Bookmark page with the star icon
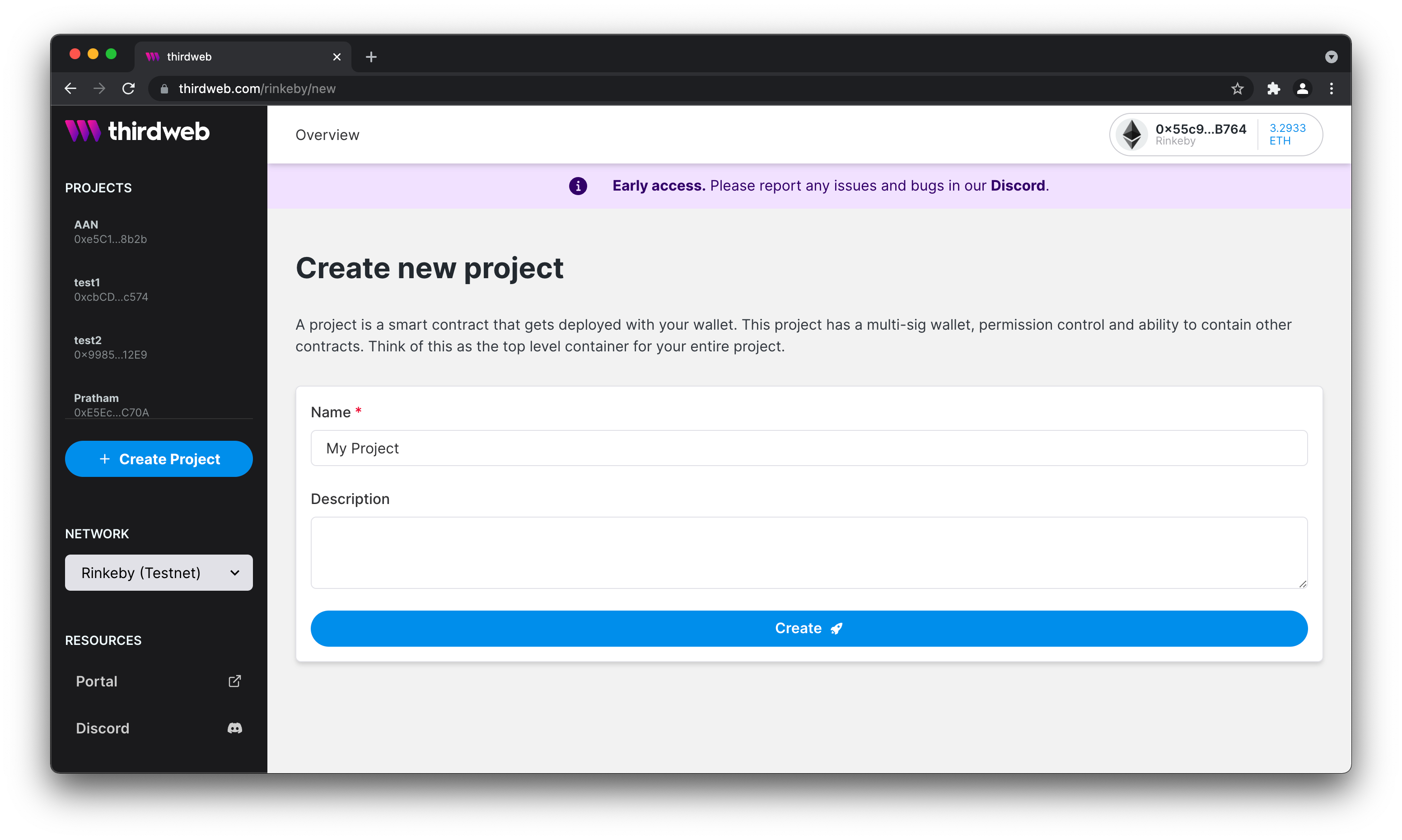1402x840 pixels. pyautogui.click(x=1237, y=89)
